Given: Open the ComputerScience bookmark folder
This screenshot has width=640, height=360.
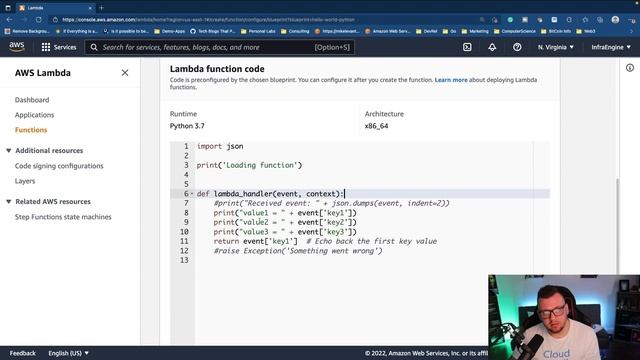Looking at the screenshot, I should [x=514, y=31].
